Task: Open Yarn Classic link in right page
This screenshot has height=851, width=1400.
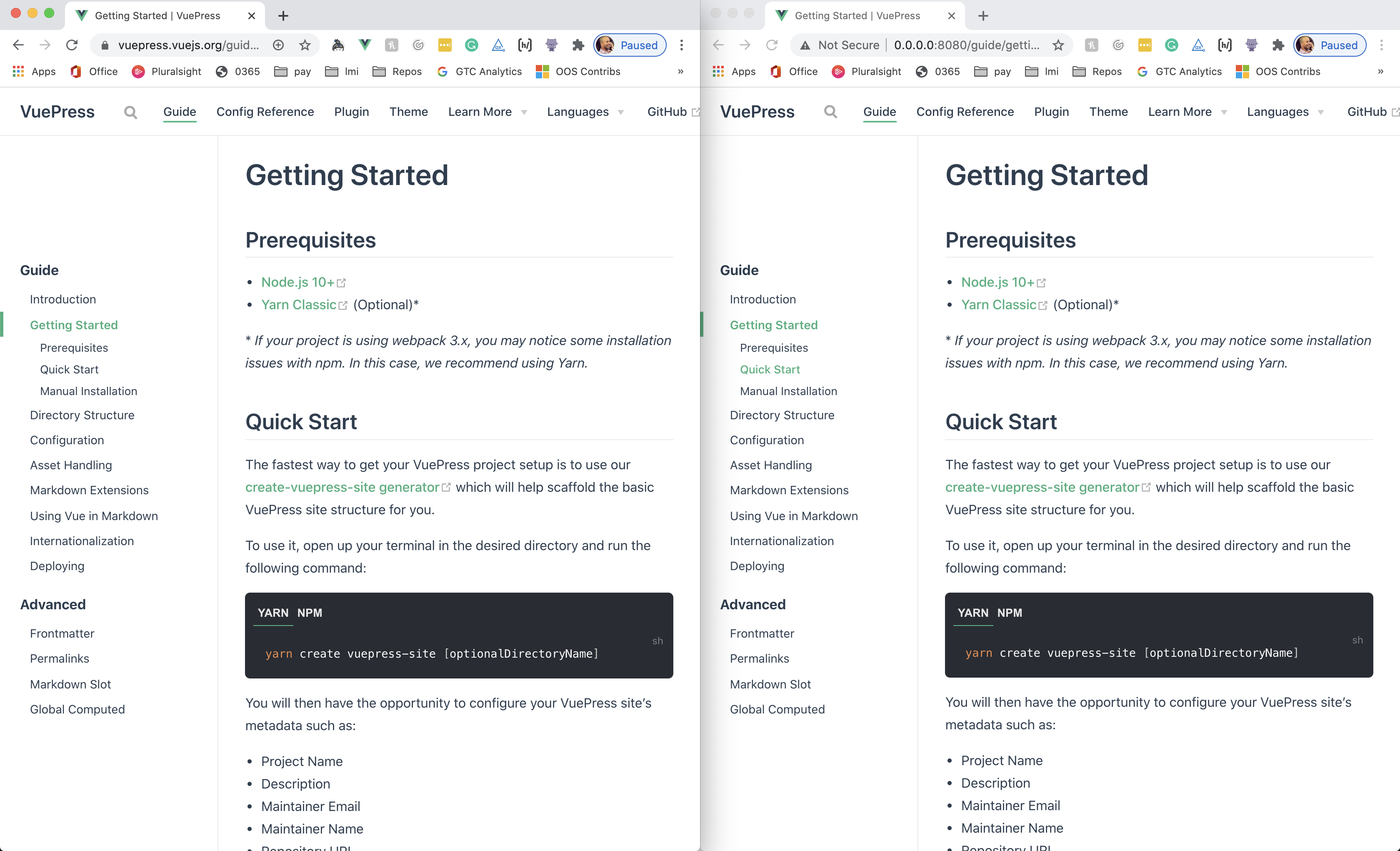Action: 1003,305
